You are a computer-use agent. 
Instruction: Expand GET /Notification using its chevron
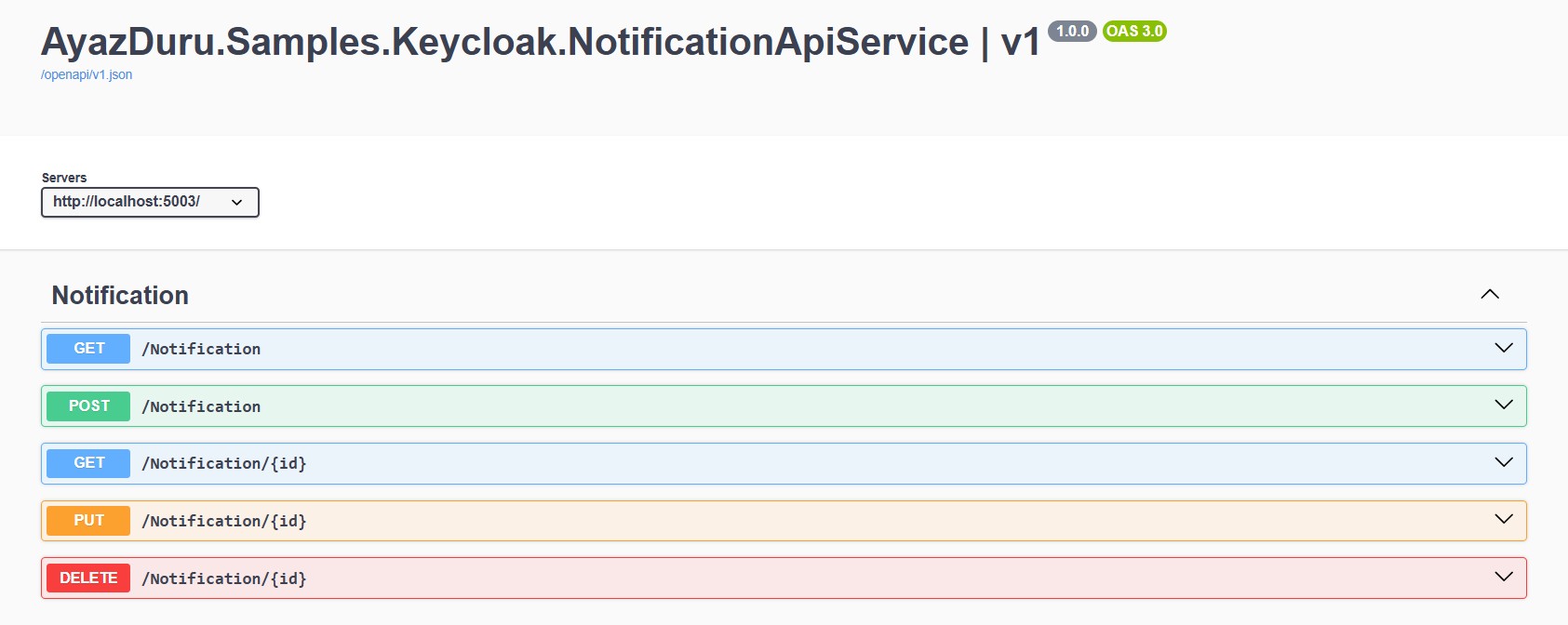tap(1503, 348)
